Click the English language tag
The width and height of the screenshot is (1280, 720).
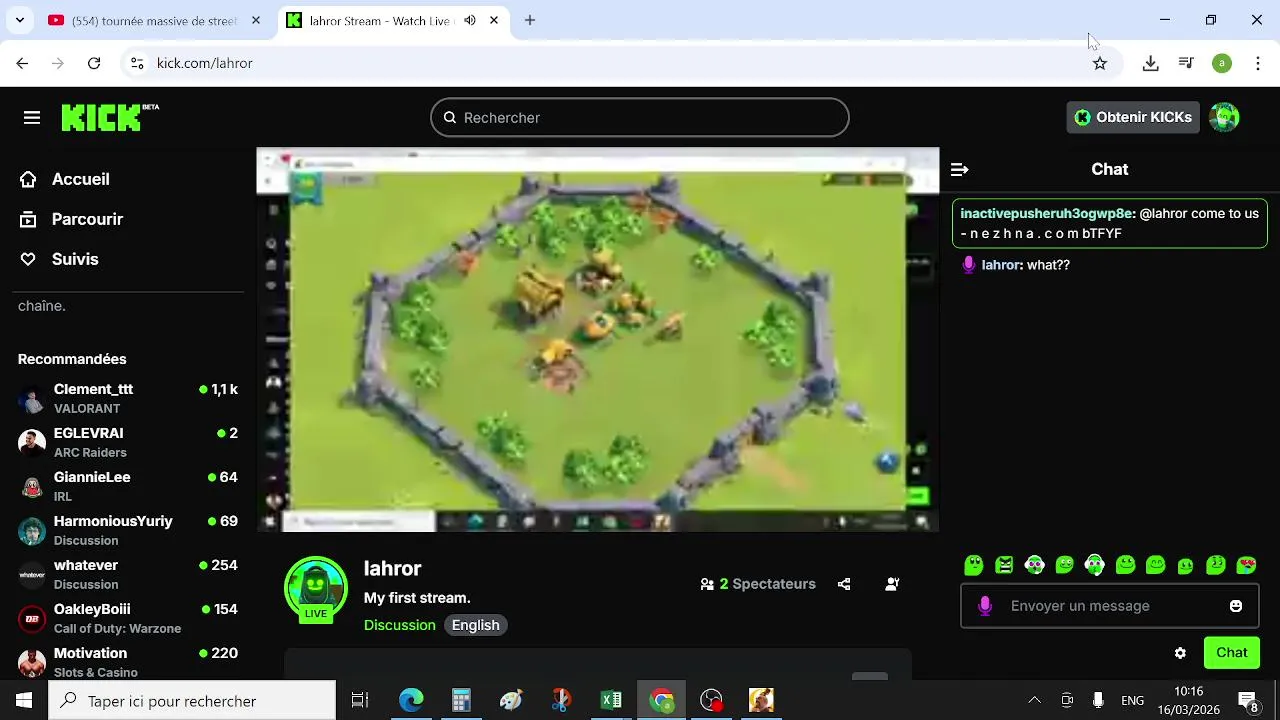(476, 625)
